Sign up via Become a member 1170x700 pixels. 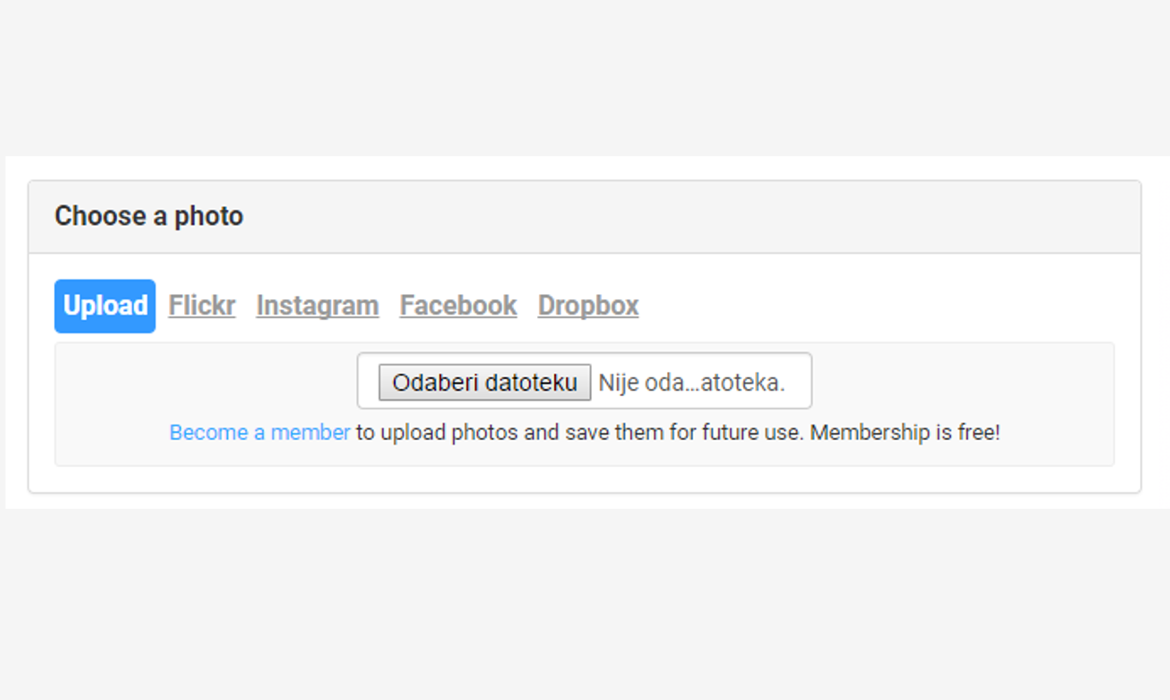(259, 433)
